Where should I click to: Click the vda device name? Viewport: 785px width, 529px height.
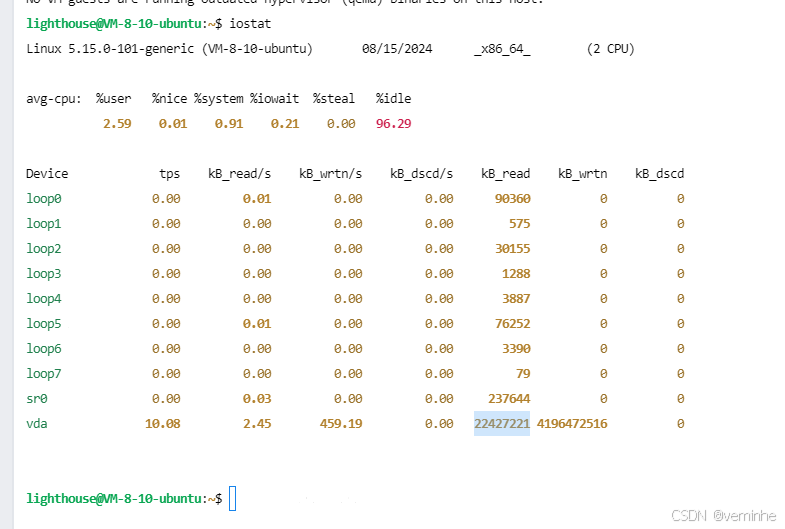(37, 424)
